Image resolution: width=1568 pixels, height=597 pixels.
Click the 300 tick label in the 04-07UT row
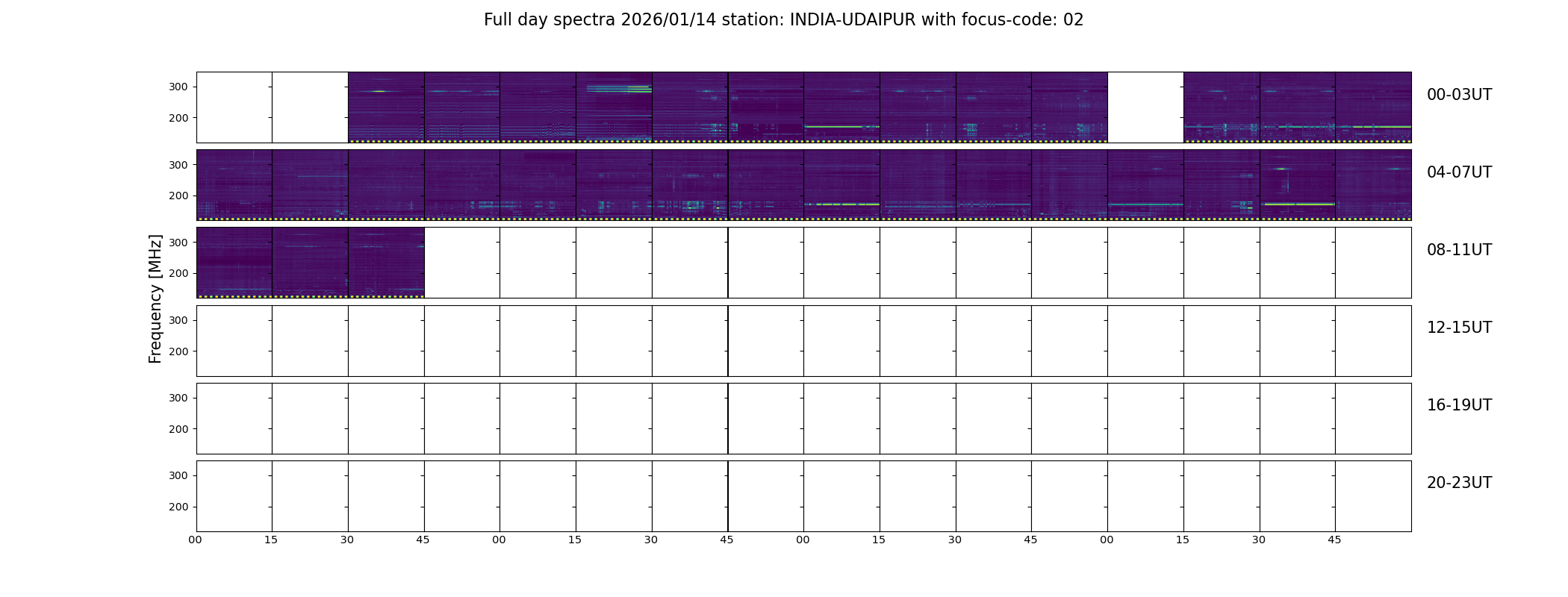178,165
